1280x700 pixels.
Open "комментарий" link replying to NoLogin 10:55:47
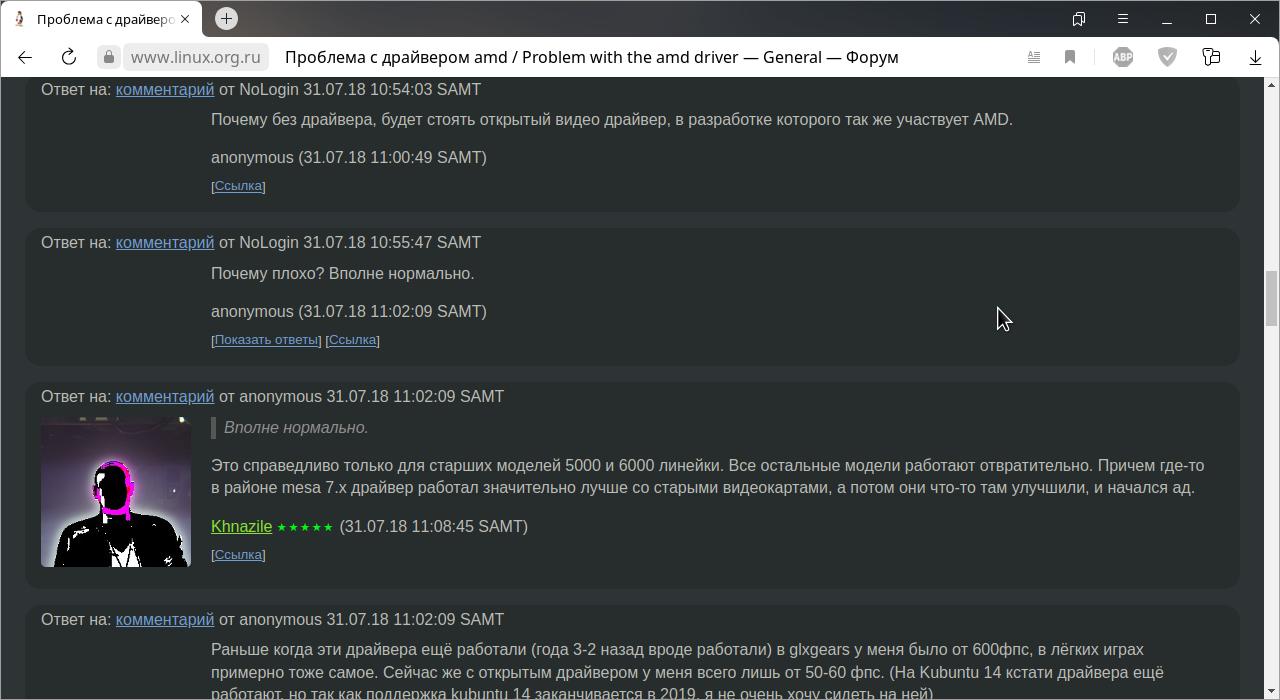164,242
